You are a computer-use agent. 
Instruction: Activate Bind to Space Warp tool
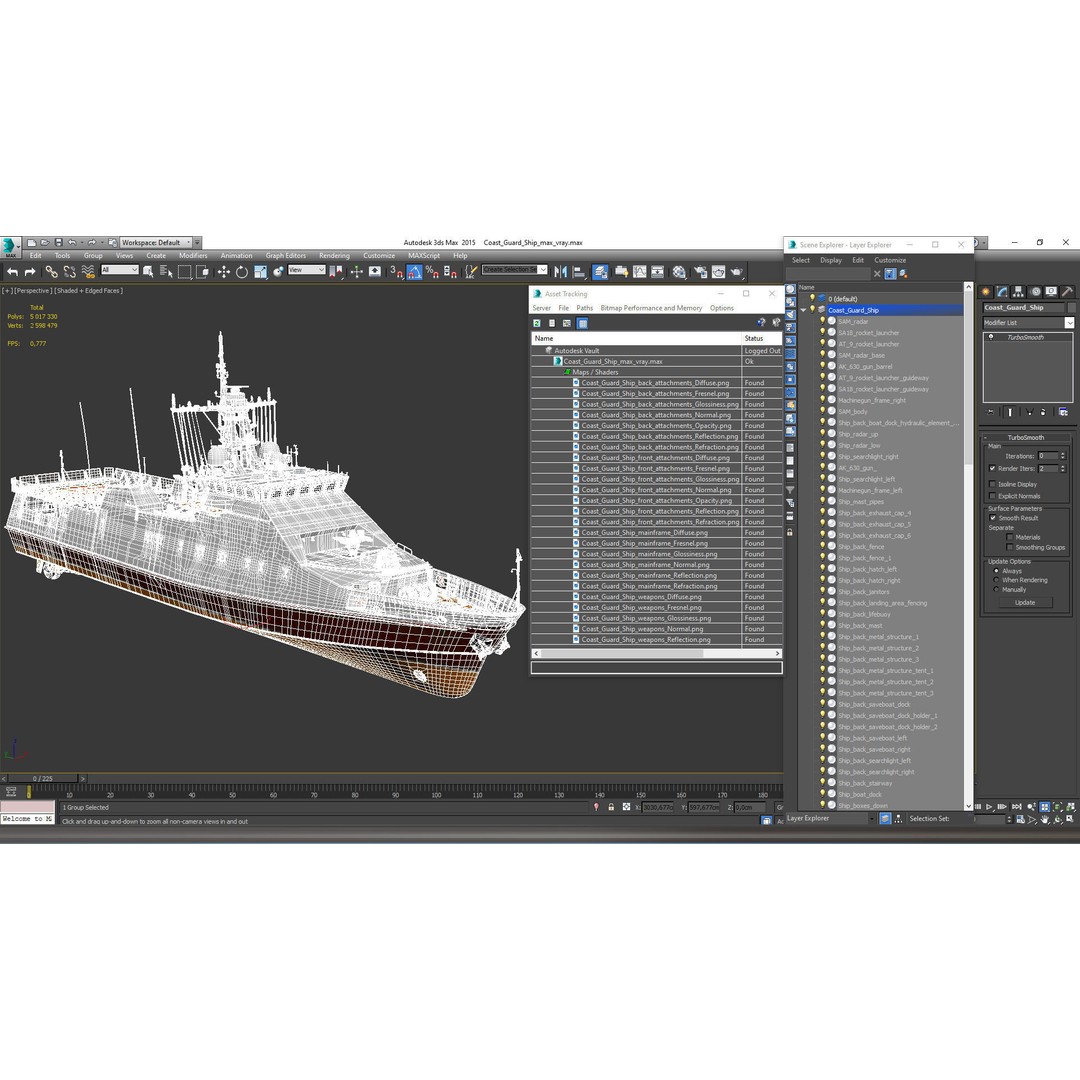pos(87,272)
